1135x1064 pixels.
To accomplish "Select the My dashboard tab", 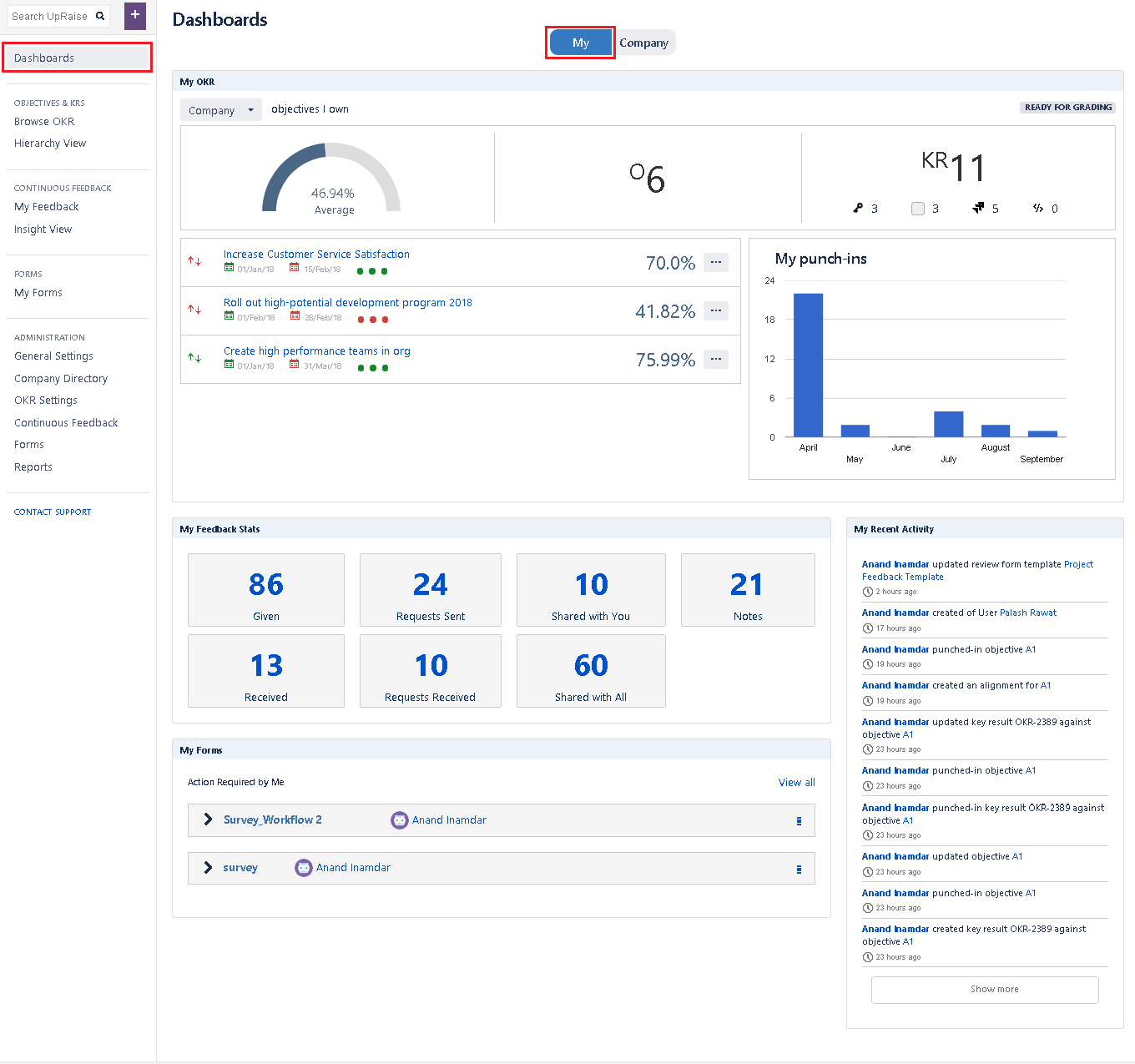I will (580, 42).
